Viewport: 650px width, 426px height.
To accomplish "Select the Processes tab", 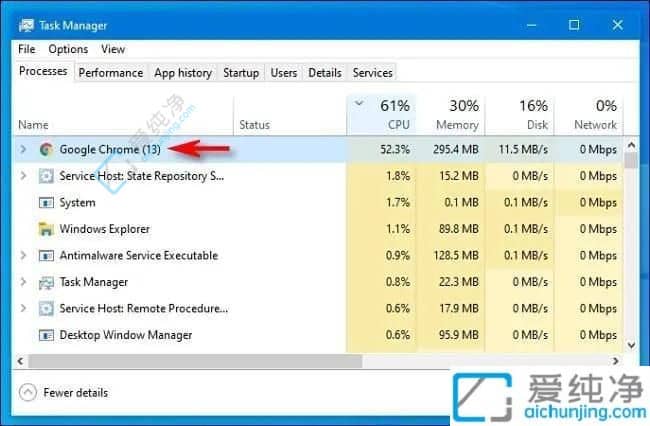I will click(43, 71).
